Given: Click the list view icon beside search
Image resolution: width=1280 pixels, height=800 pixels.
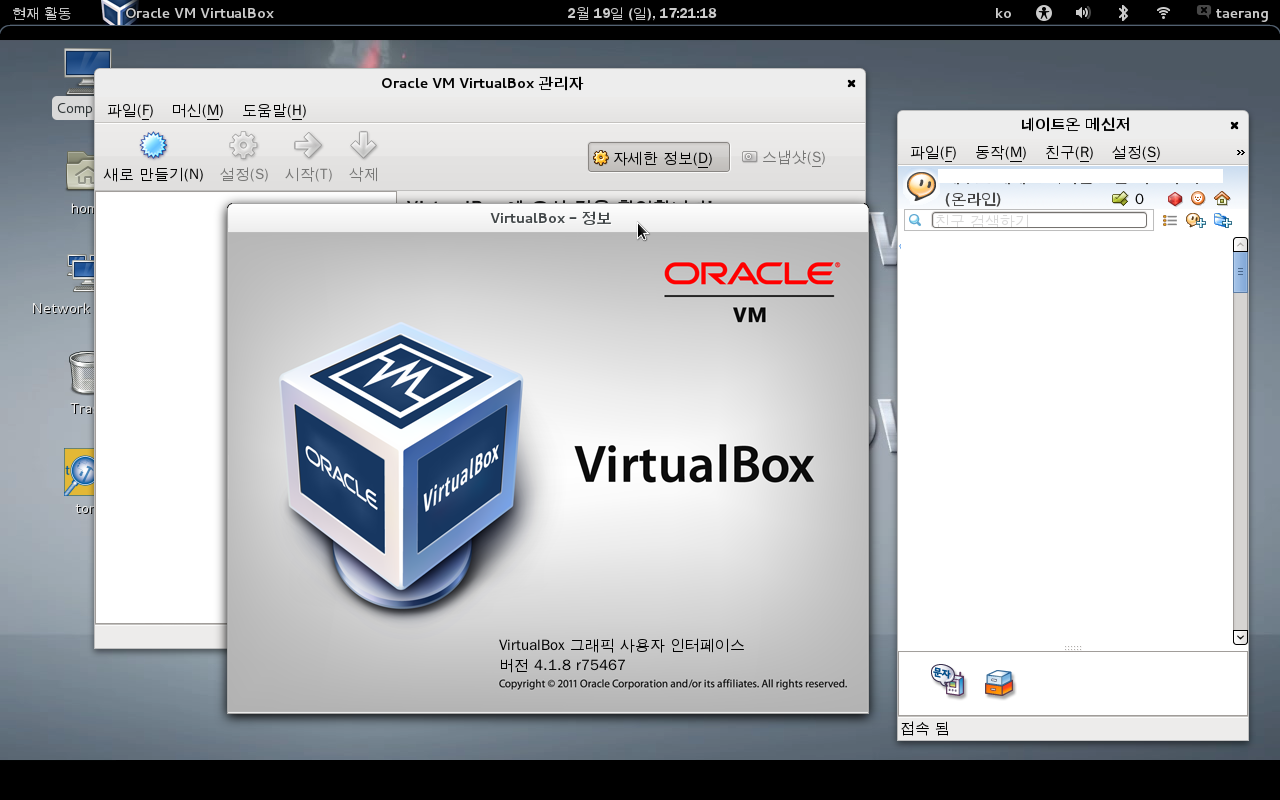Looking at the screenshot, I should (1170, 220).
